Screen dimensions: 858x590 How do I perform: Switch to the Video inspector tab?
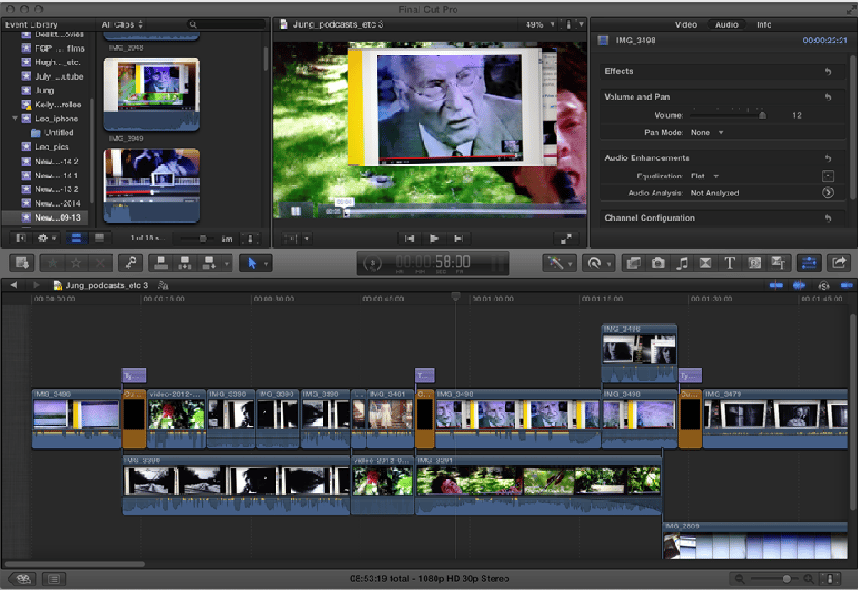click(685, 24)
